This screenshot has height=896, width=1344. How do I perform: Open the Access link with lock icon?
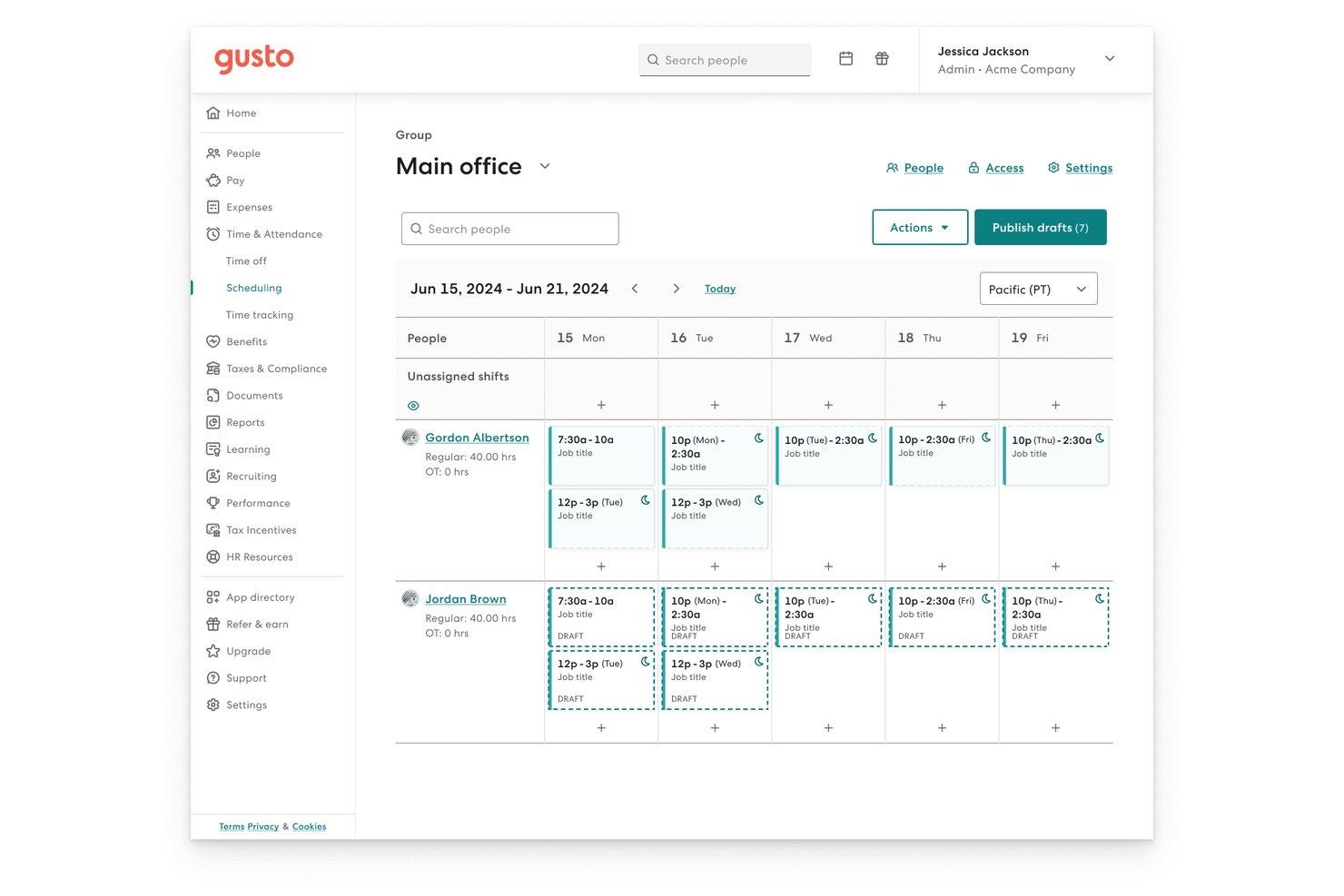(x=996, y=168)
